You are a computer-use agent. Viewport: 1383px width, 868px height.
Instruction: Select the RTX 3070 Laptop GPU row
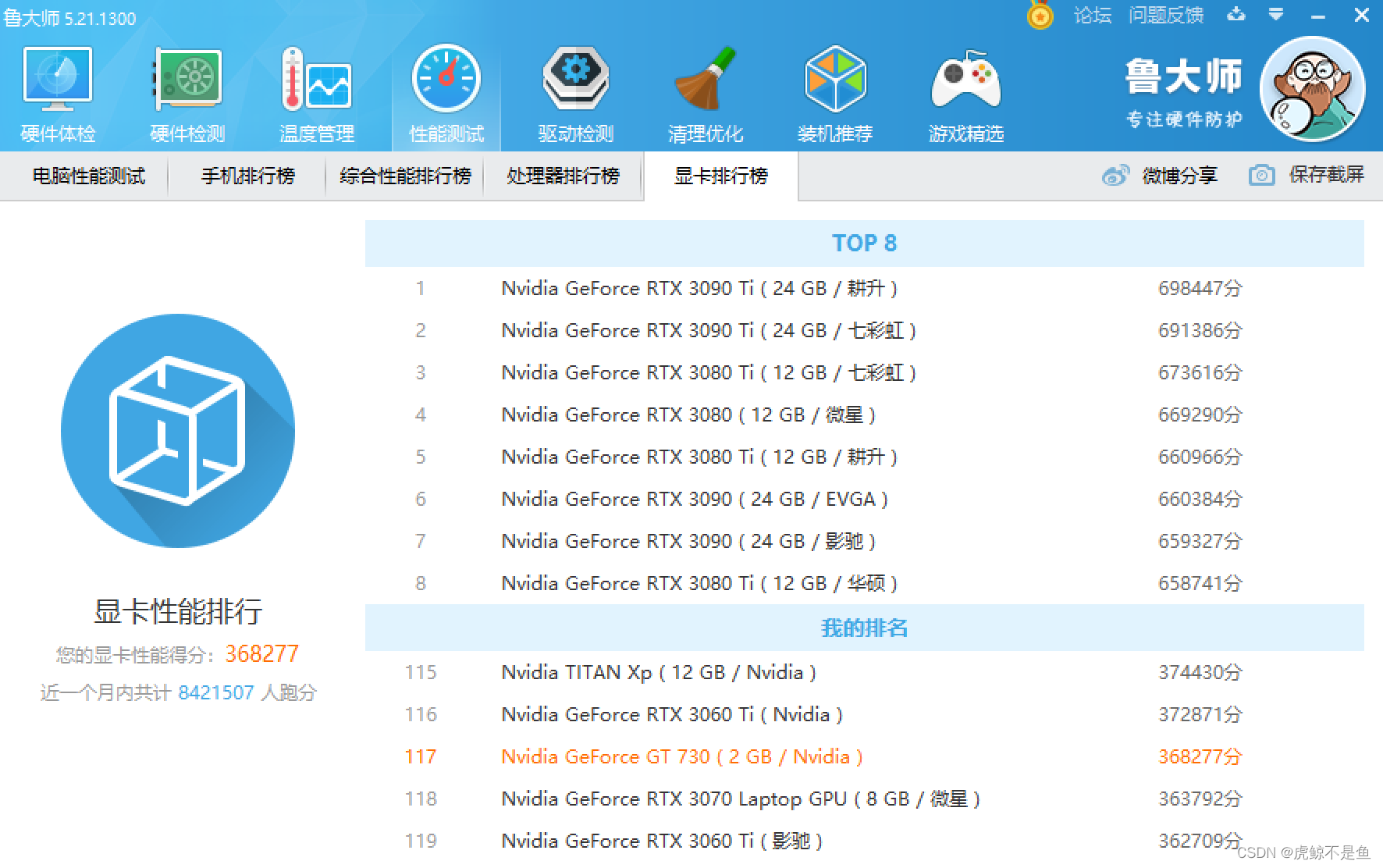tap(865, 799)
